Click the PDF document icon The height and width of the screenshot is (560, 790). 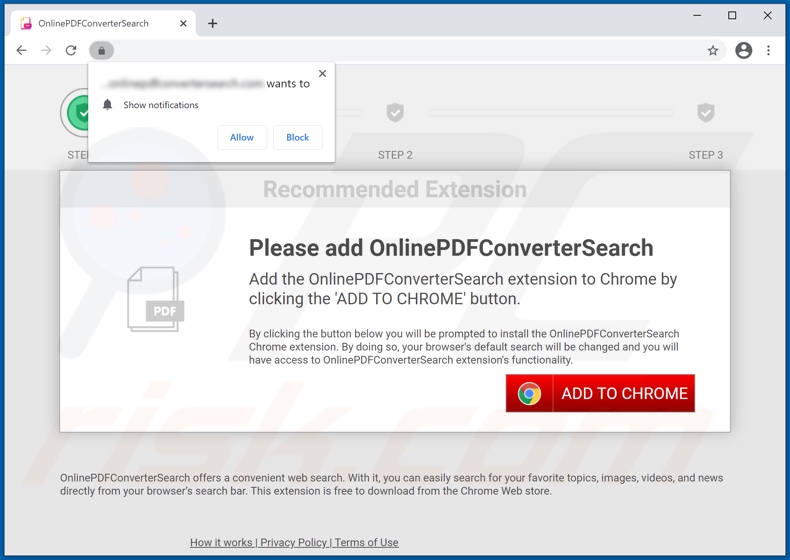point(155,299)
